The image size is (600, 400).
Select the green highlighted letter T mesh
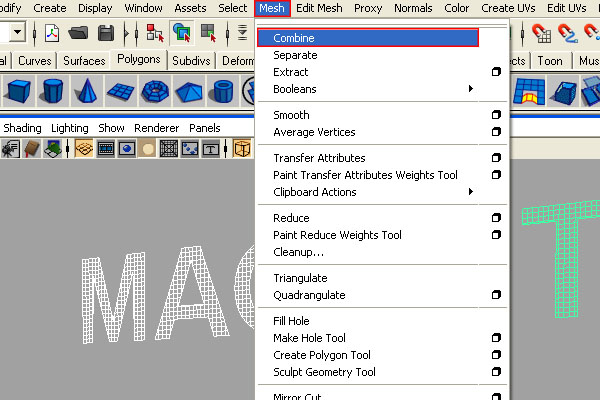point(566,260)
